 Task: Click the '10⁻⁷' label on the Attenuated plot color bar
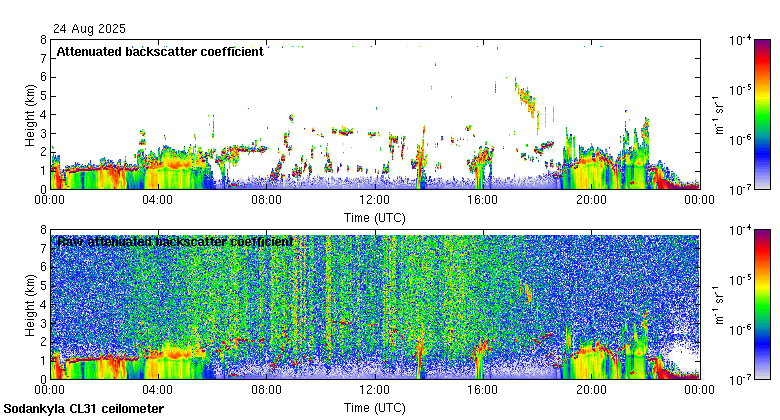(x=740, y=190)
